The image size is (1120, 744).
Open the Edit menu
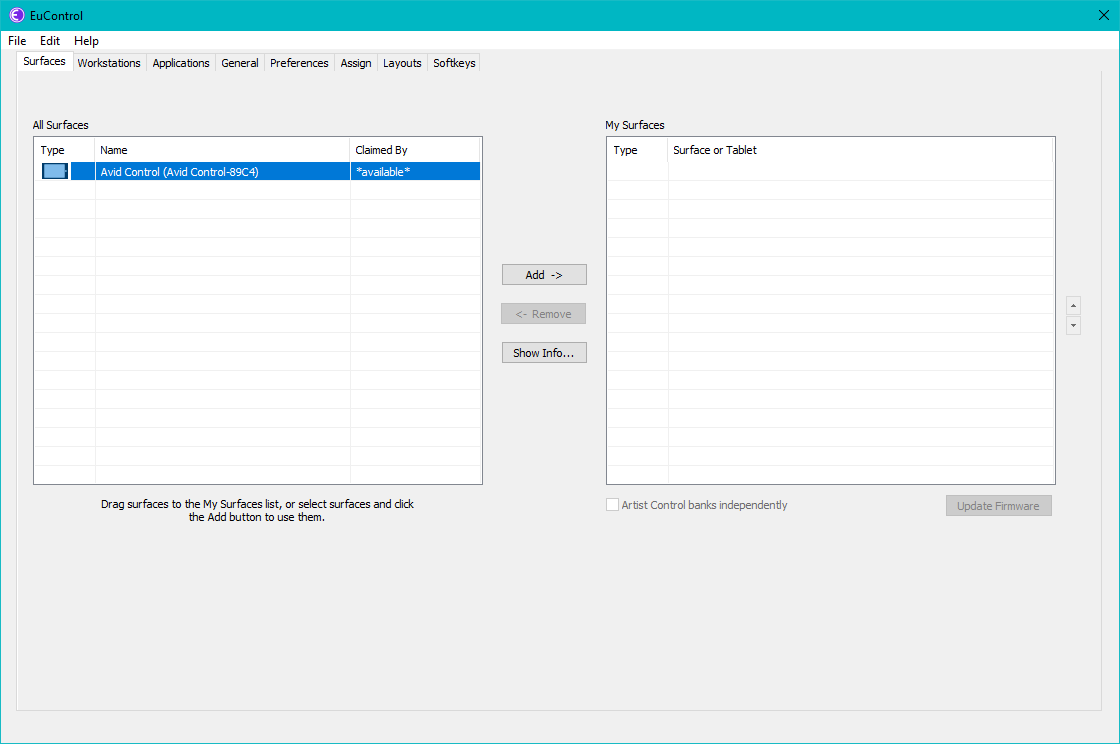click(50, 41)
